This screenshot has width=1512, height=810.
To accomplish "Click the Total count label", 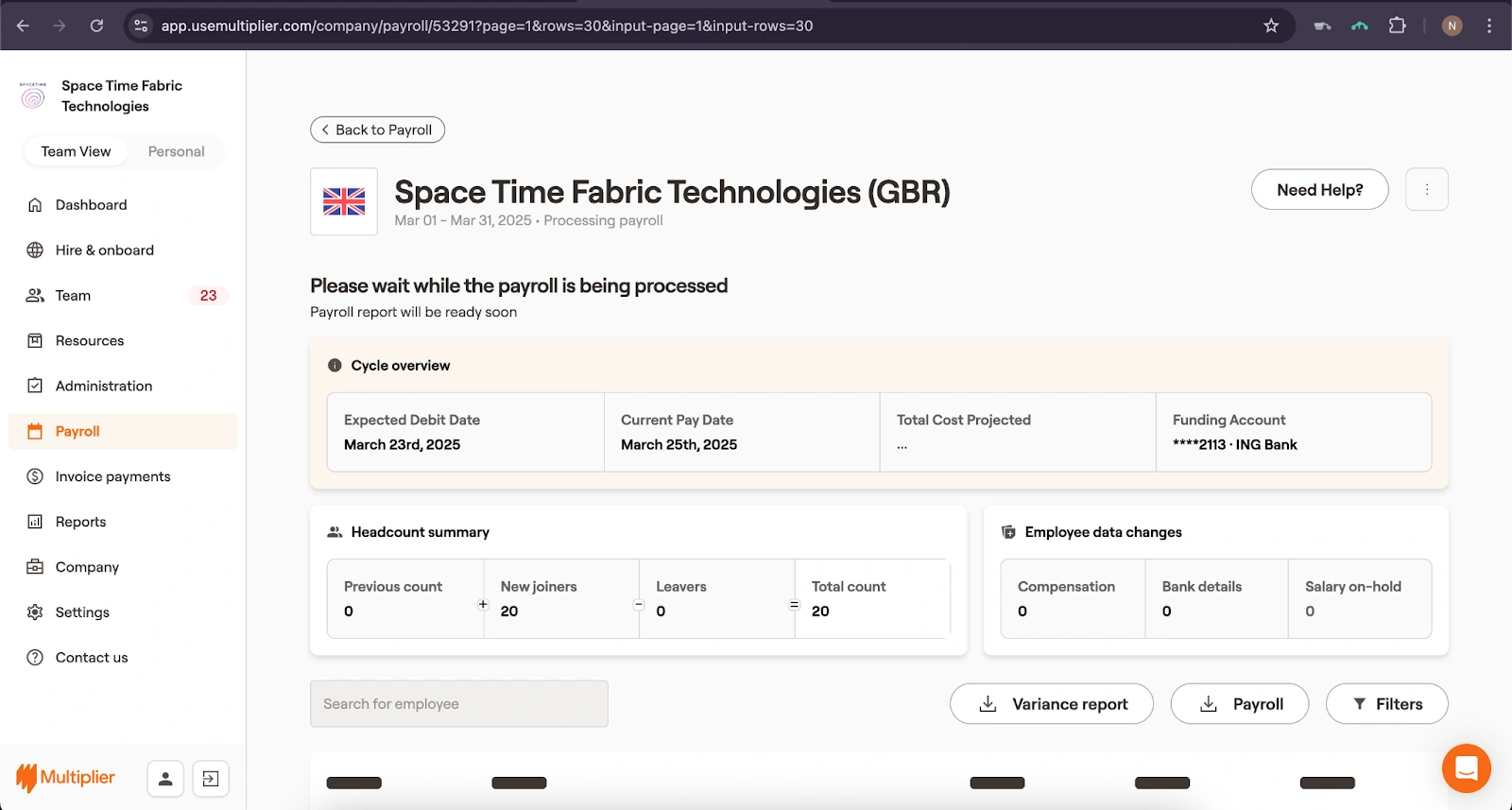I will [849, 586].
